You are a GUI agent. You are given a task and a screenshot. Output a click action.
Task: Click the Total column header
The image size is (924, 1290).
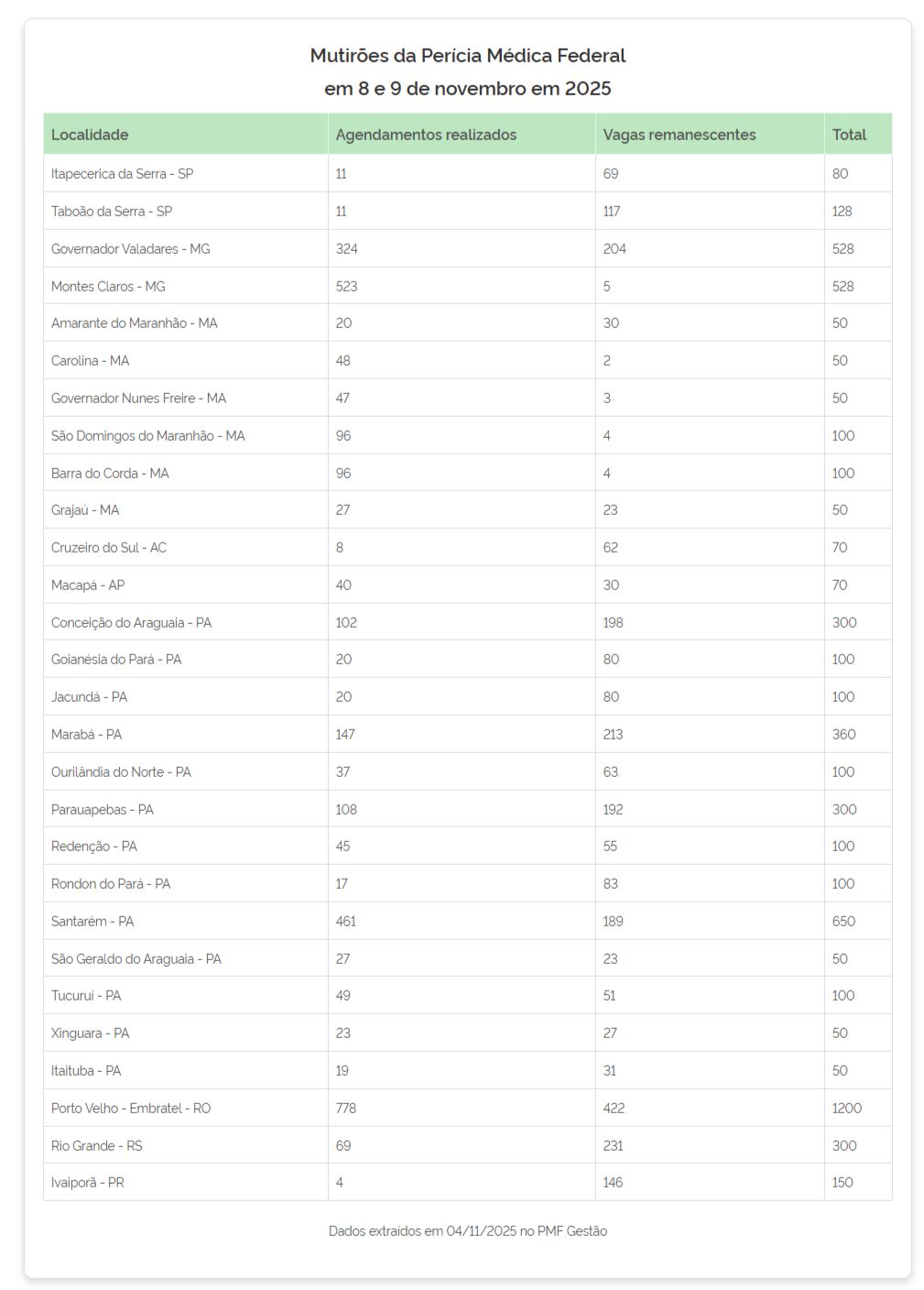coord(848,135)
